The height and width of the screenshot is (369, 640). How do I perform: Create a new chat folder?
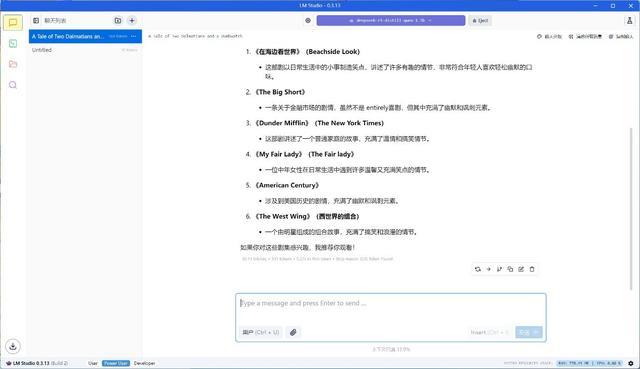click(x=118, y=20)
